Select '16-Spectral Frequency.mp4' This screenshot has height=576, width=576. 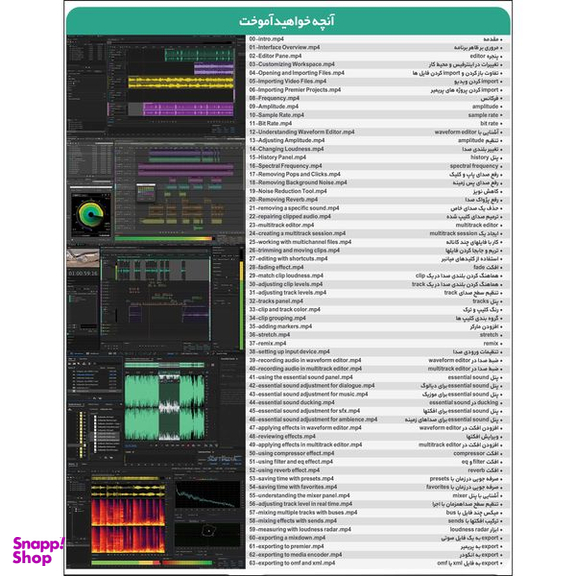tap(285, 166)
